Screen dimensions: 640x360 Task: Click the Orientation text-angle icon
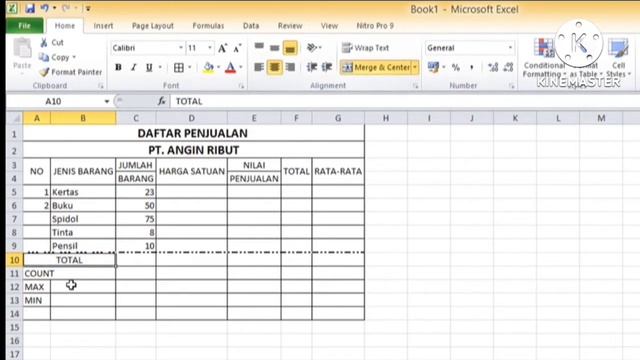tap(312, 48)
